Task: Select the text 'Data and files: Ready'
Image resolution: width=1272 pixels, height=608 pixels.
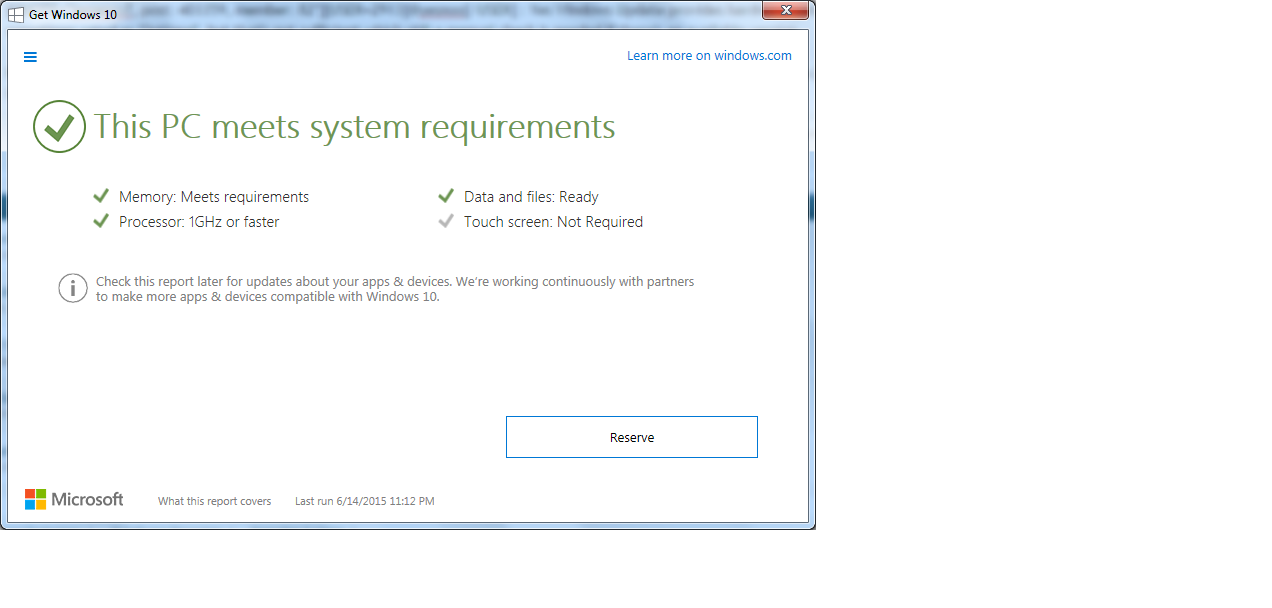Action: 531,197
